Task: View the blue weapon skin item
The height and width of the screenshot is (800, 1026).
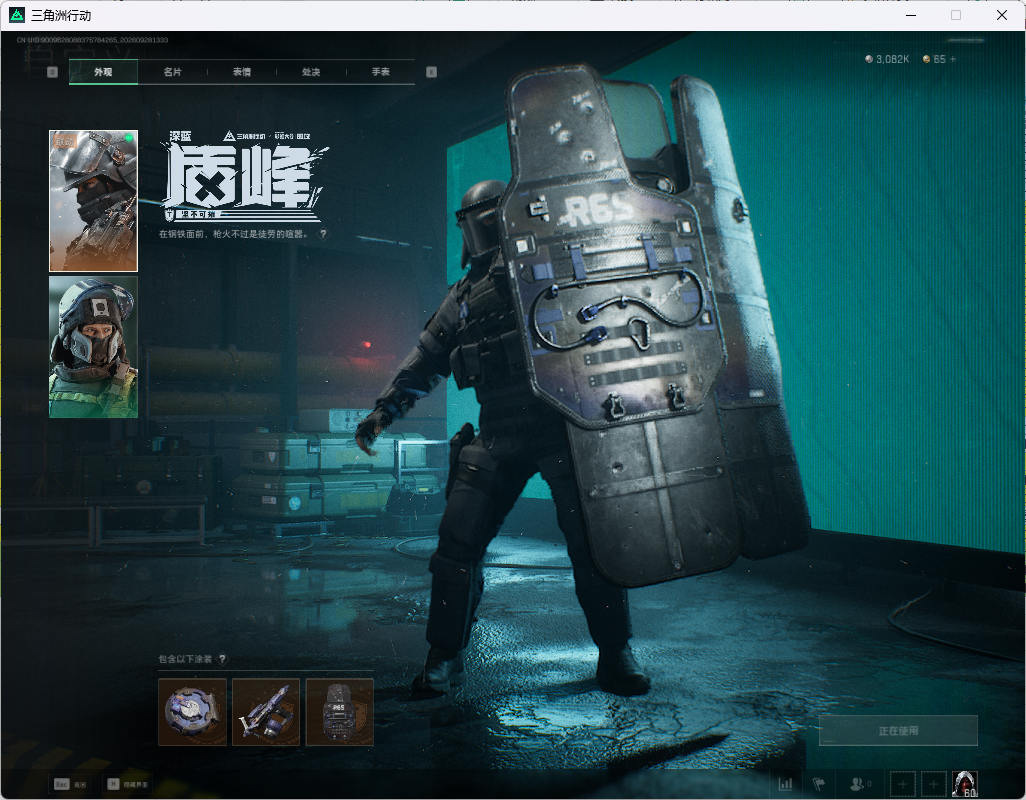Action: point(266,712)
